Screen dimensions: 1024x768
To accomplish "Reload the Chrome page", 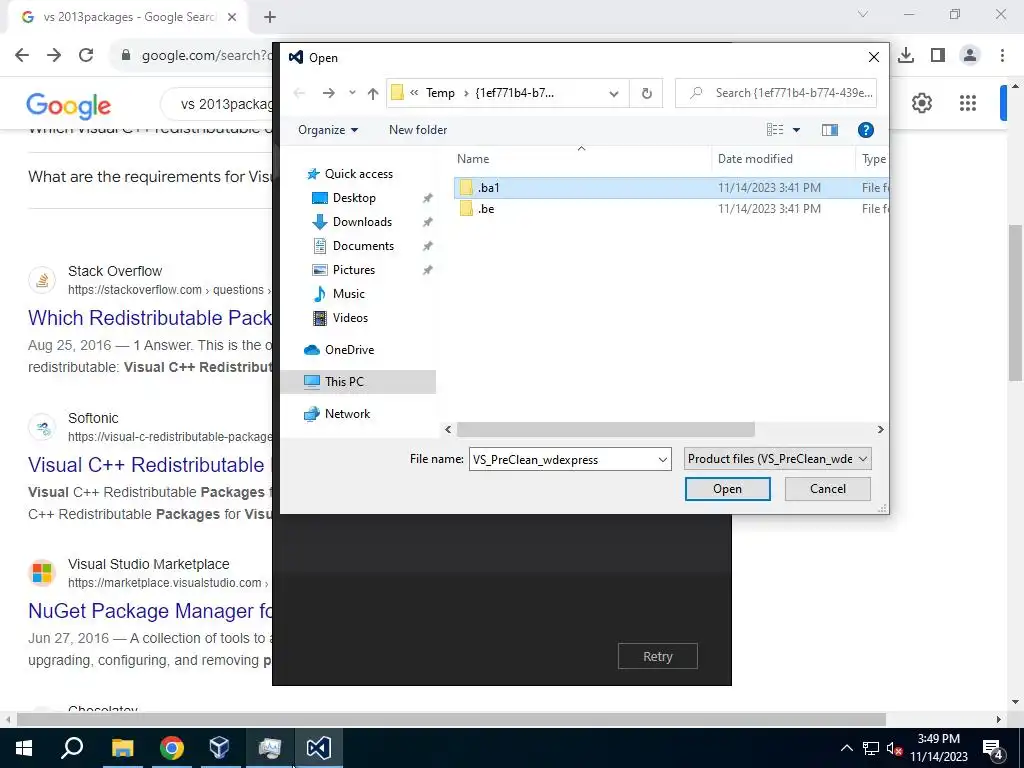I will click(x=86, y=55).
